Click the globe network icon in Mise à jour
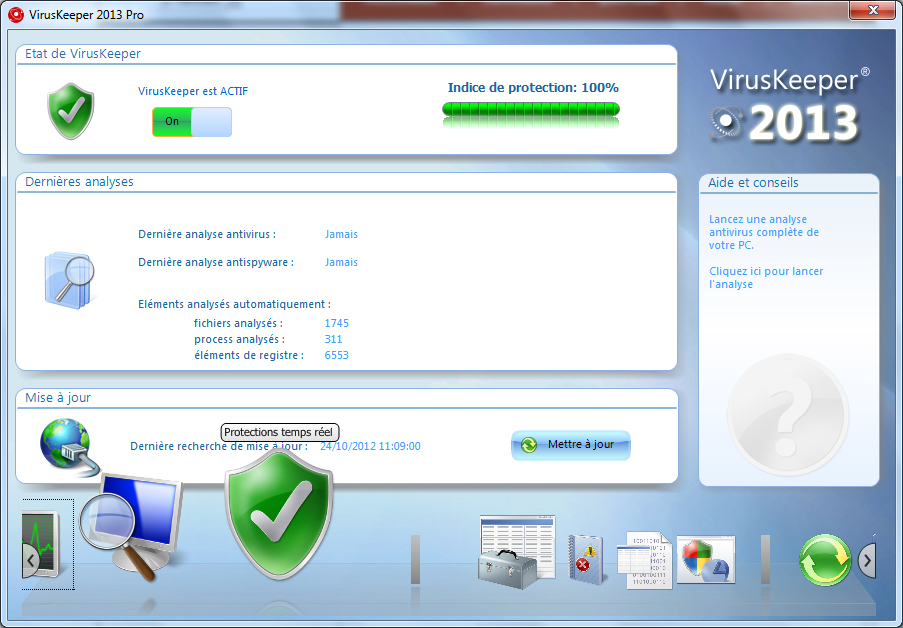Screen dimensions: 903x628 (69, 447)
